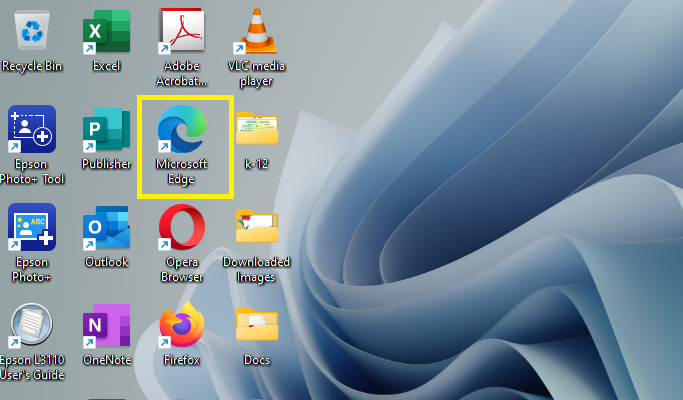The image size is (683, 400).
Task: Select the Docs folder icon
Action: click(257, 325)
